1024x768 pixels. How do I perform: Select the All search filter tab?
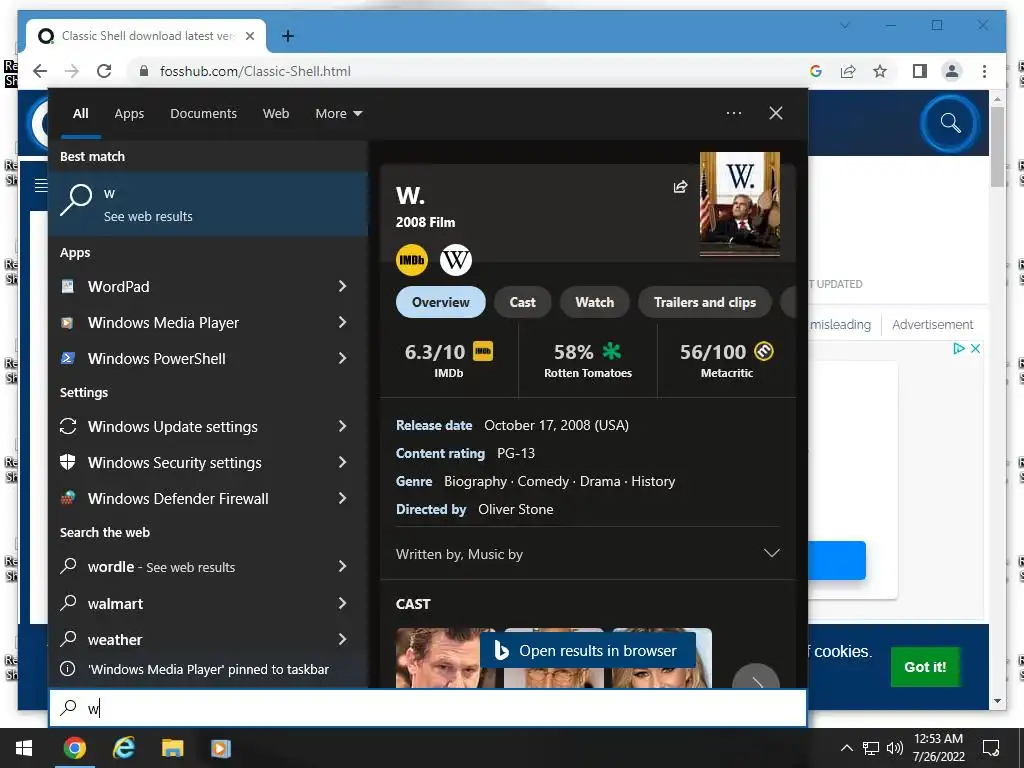pos(81,114)
